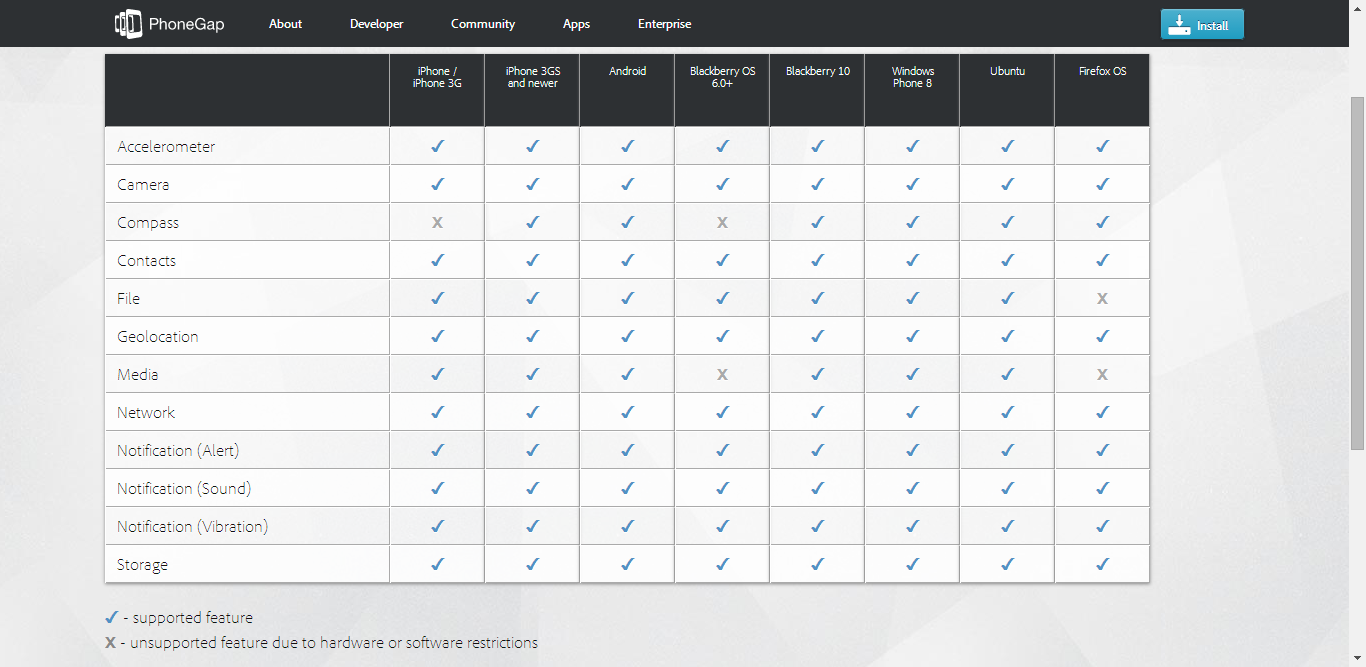
Task: Click the page vertical scrollbar thumb
Action: pyautogui.click(x=1357, y=273)
